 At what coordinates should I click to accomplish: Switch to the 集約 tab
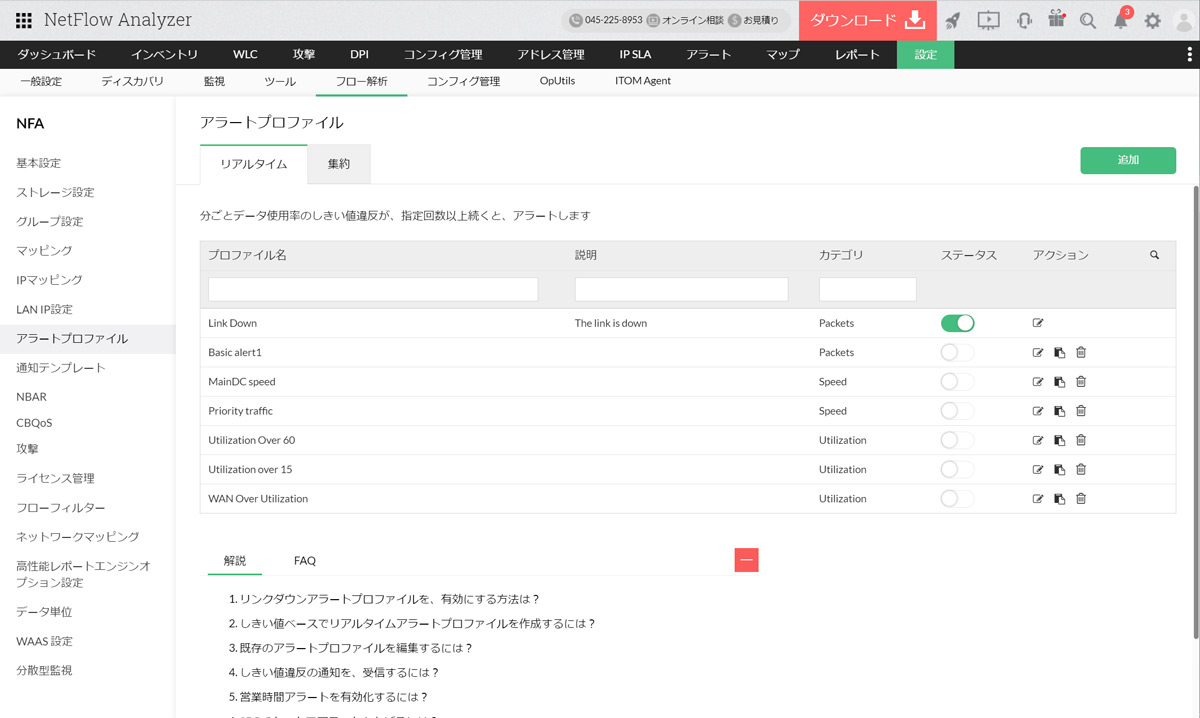339,164
